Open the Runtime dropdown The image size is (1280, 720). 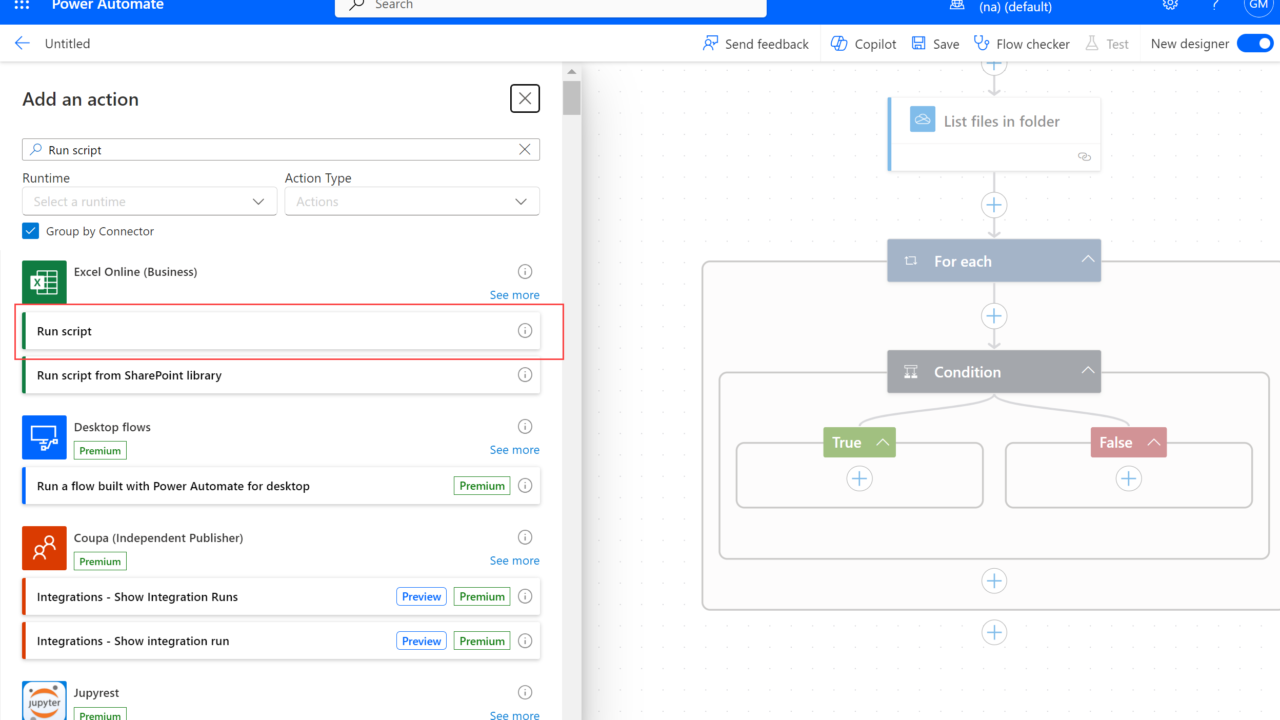tap(149, 201)
